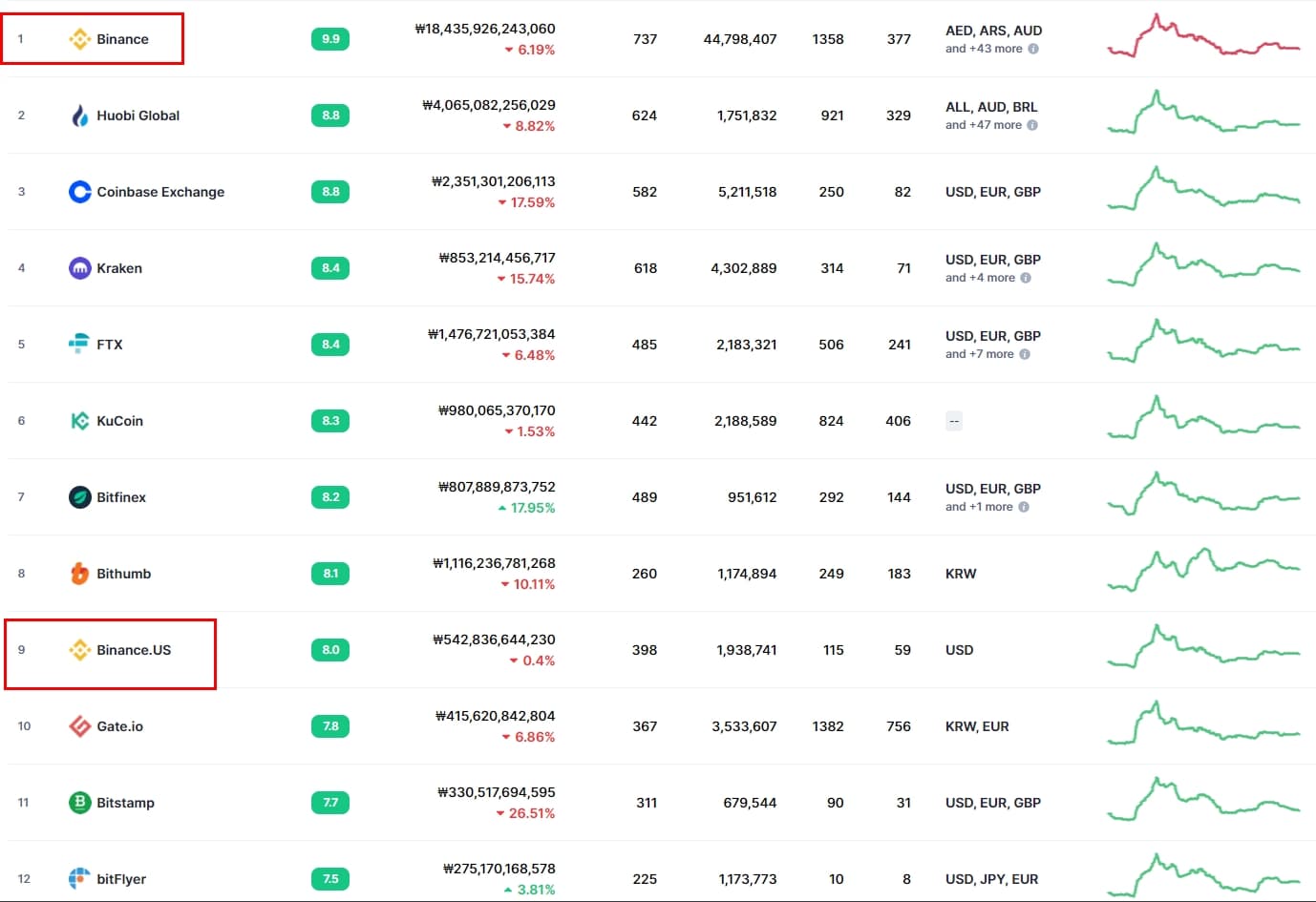1316x902 pixels.
Task: Click Bitfinex's 8.2 score badge
Action: click(x=330, y=497)
